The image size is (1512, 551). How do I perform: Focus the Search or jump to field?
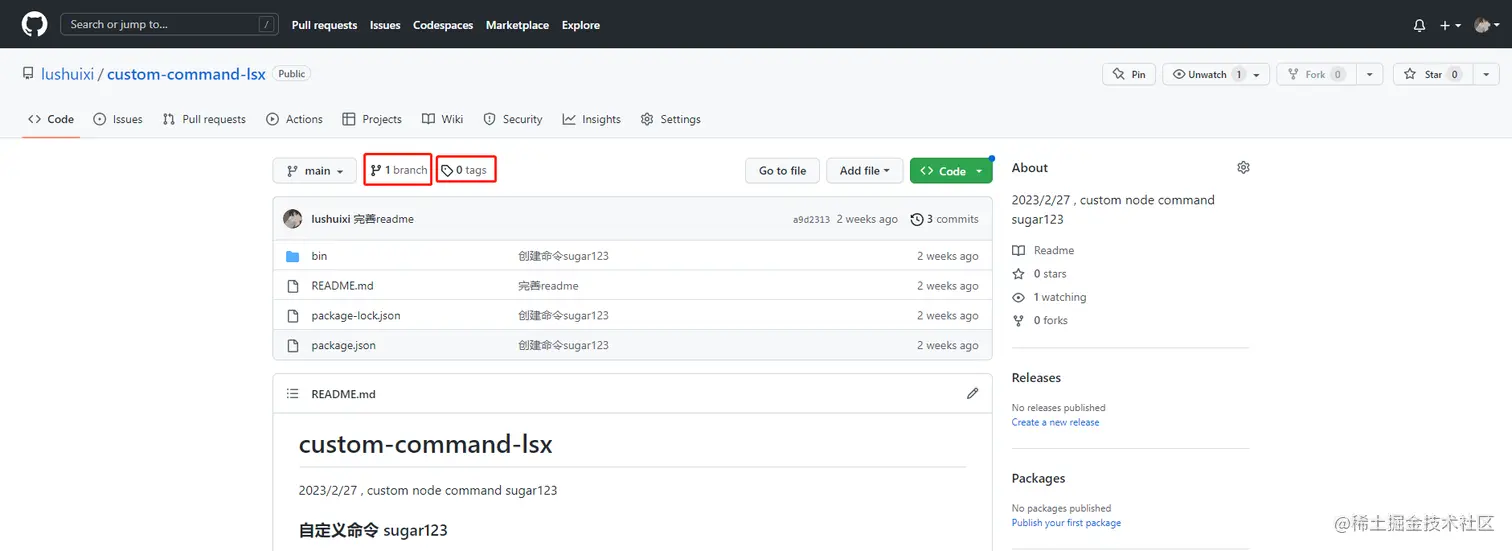170,24
